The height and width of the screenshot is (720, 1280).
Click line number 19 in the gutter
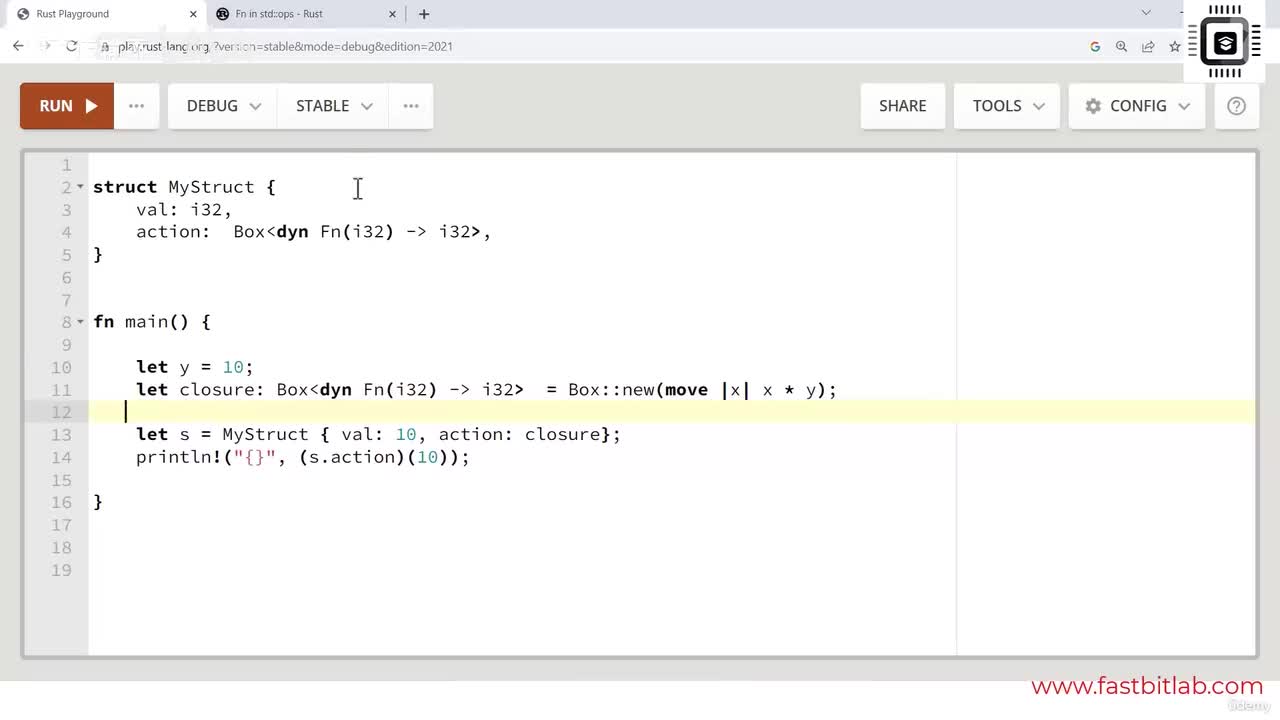pos(61,570)
